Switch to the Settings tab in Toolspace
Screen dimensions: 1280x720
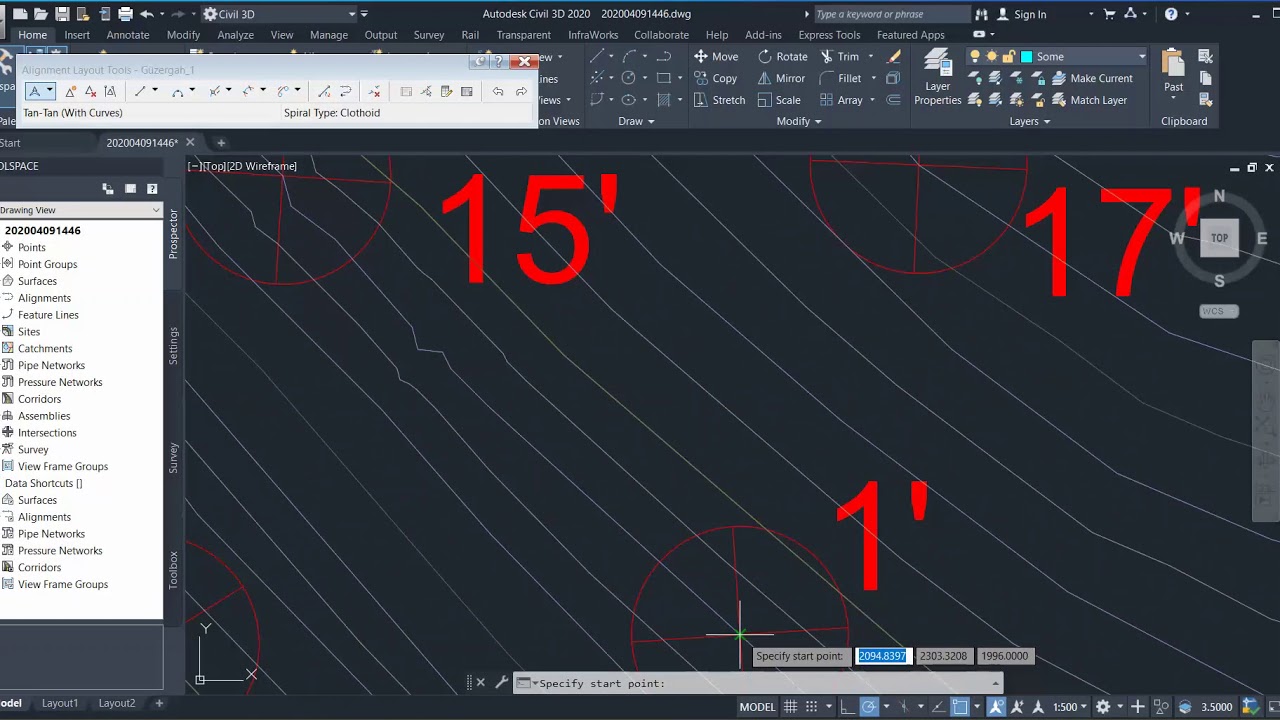pyautogui.click(x=173, y=345)
